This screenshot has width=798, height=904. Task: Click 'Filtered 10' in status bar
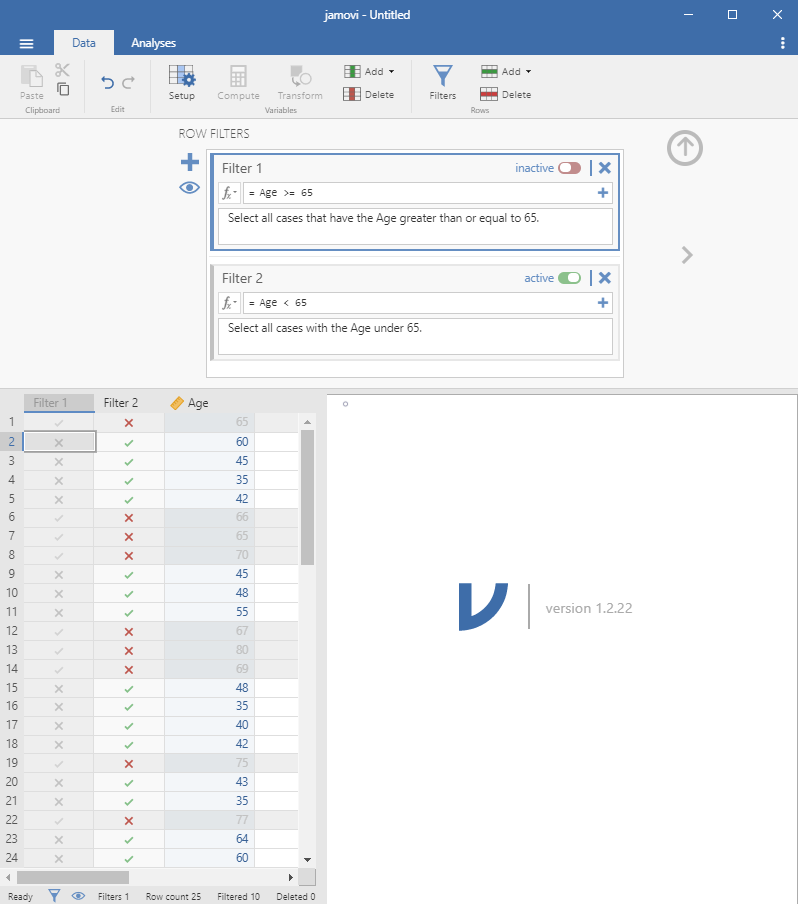pos(239,897)
